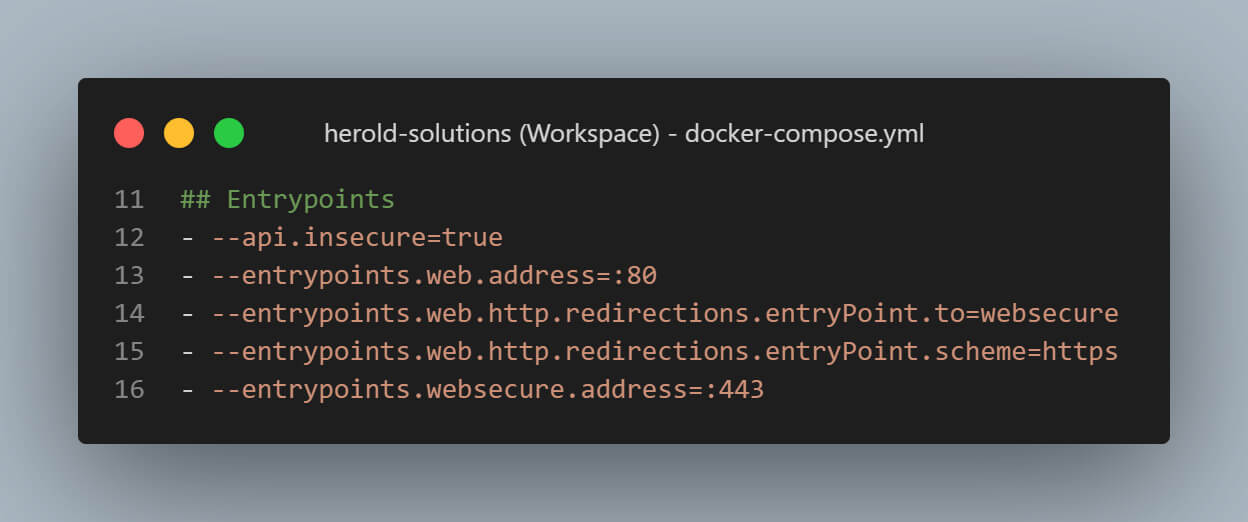
Task: Click the 'true' value on line 12
Action: (471, 237)
